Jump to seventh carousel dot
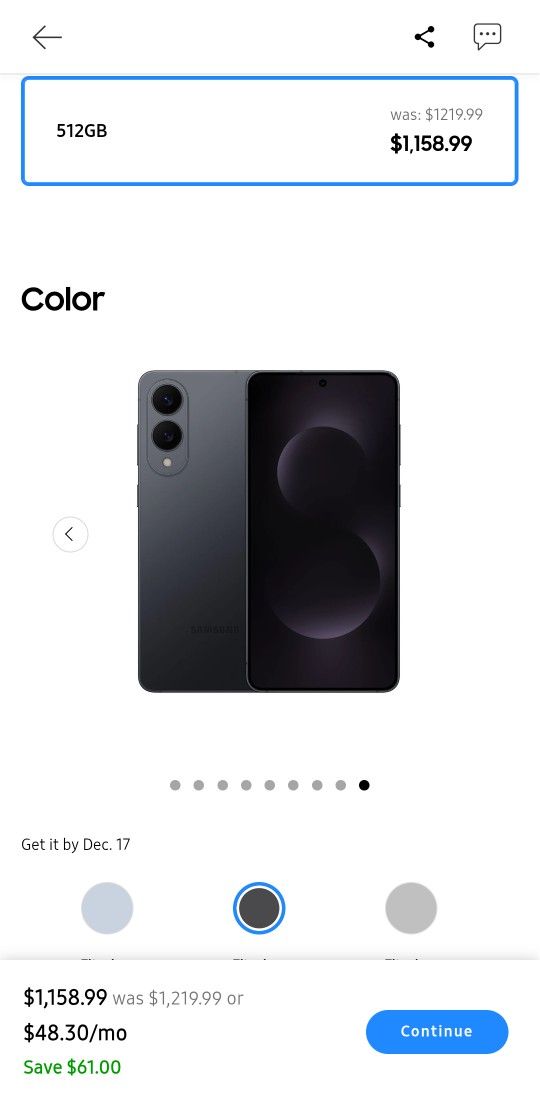 [317, 785]
